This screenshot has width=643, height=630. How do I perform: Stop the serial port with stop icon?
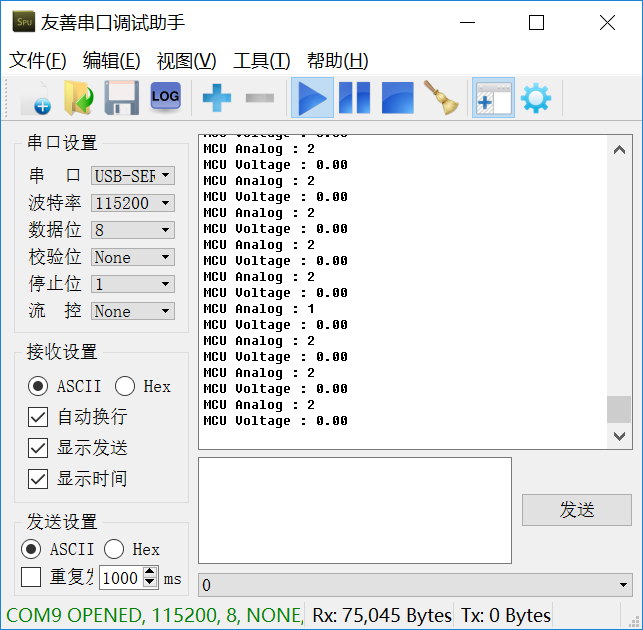[x=398, y=98]
